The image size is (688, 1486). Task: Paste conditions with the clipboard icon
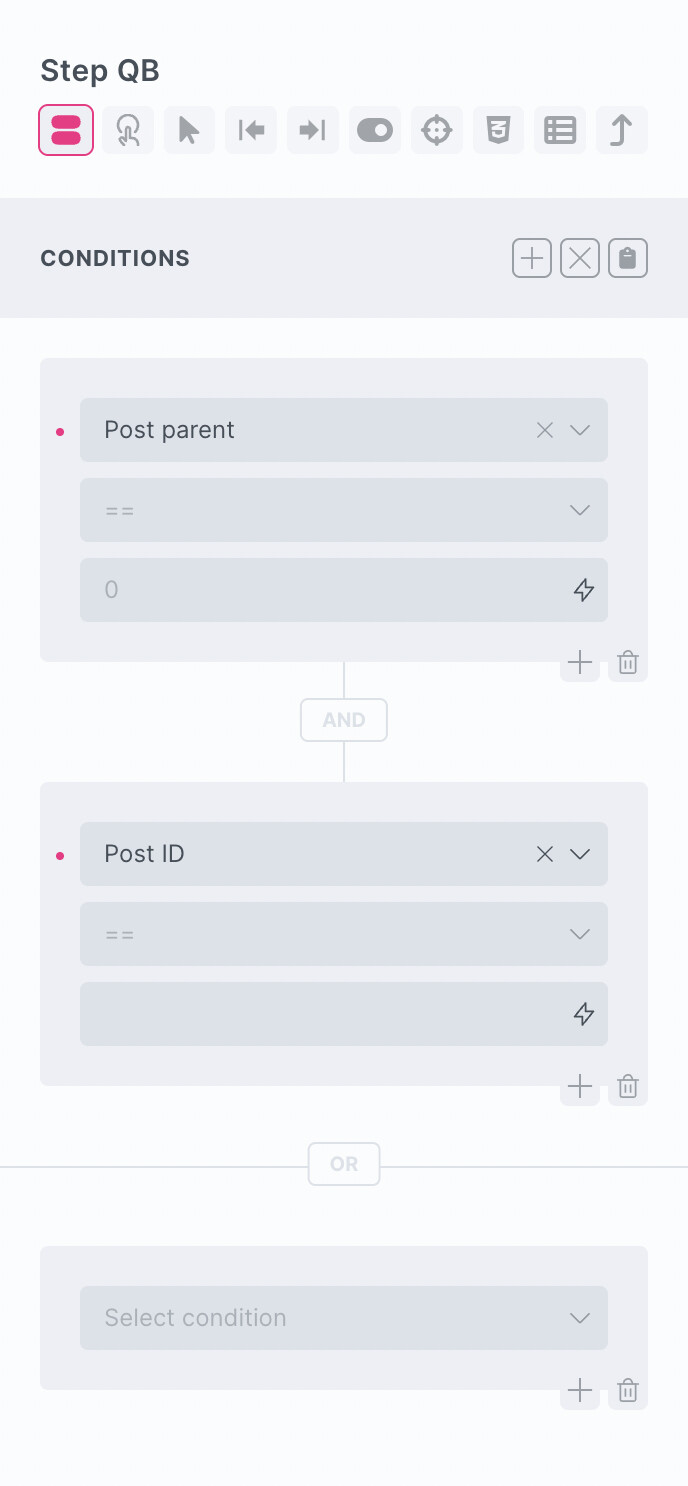click(628, 258)
